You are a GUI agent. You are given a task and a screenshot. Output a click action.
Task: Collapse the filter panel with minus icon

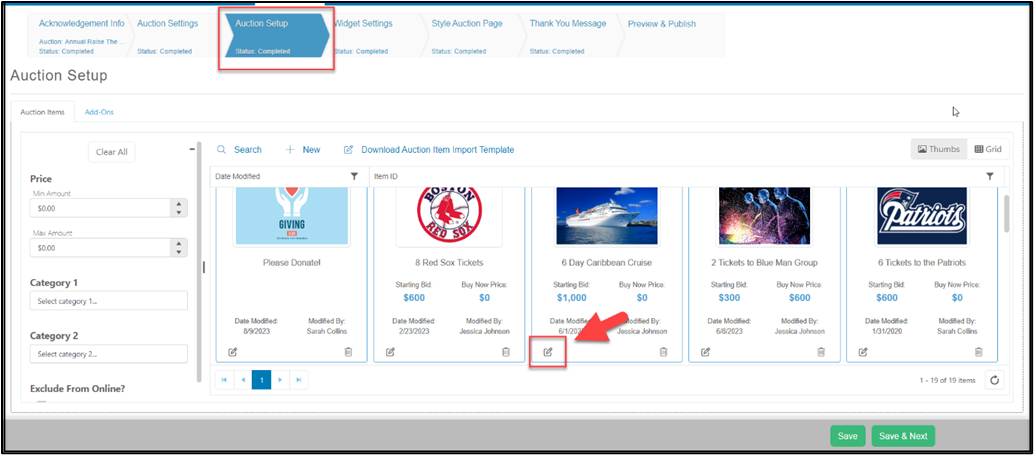click(192, 149)
